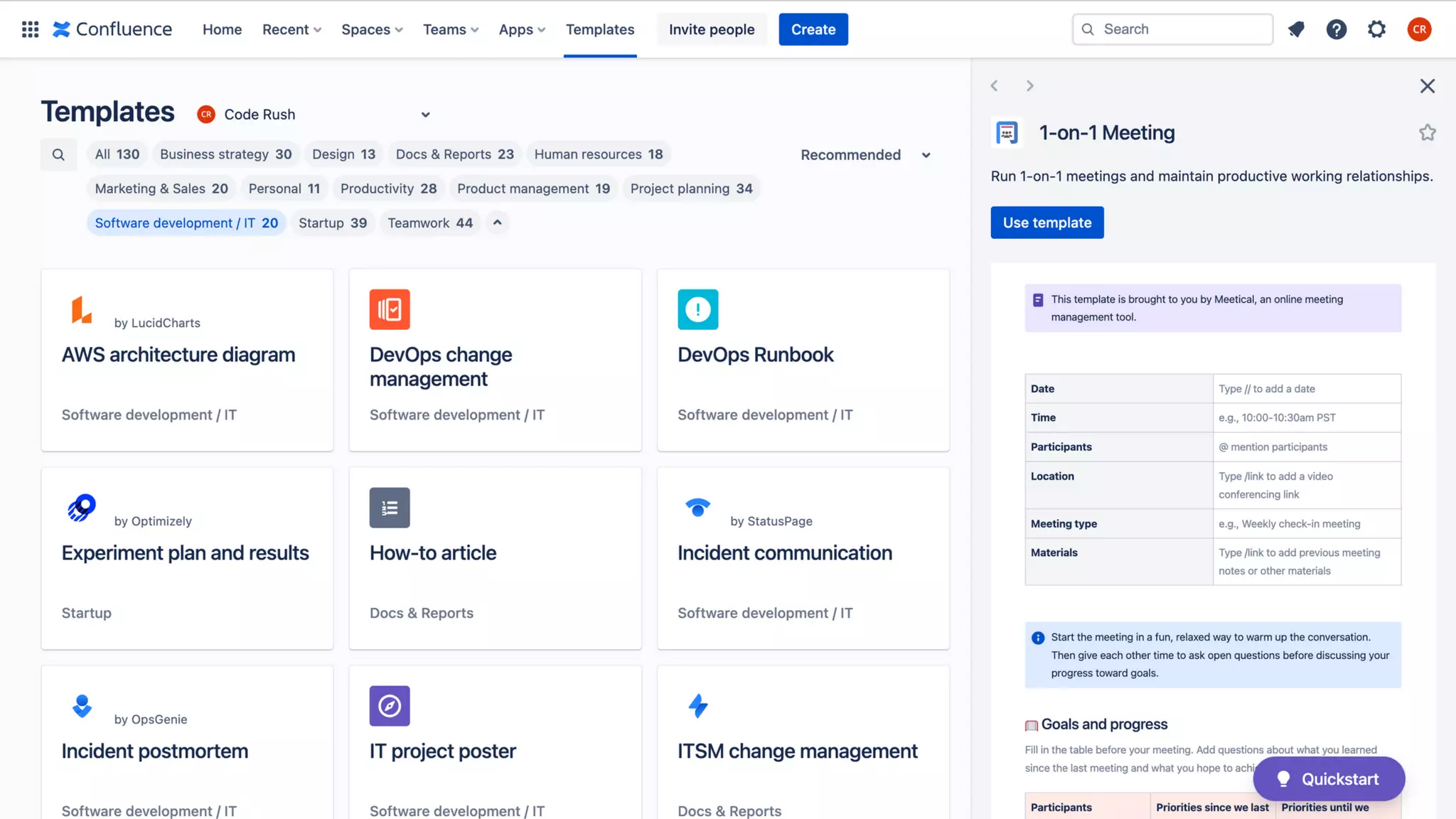Expand the Code Rush space dropdown

[425, 114]
